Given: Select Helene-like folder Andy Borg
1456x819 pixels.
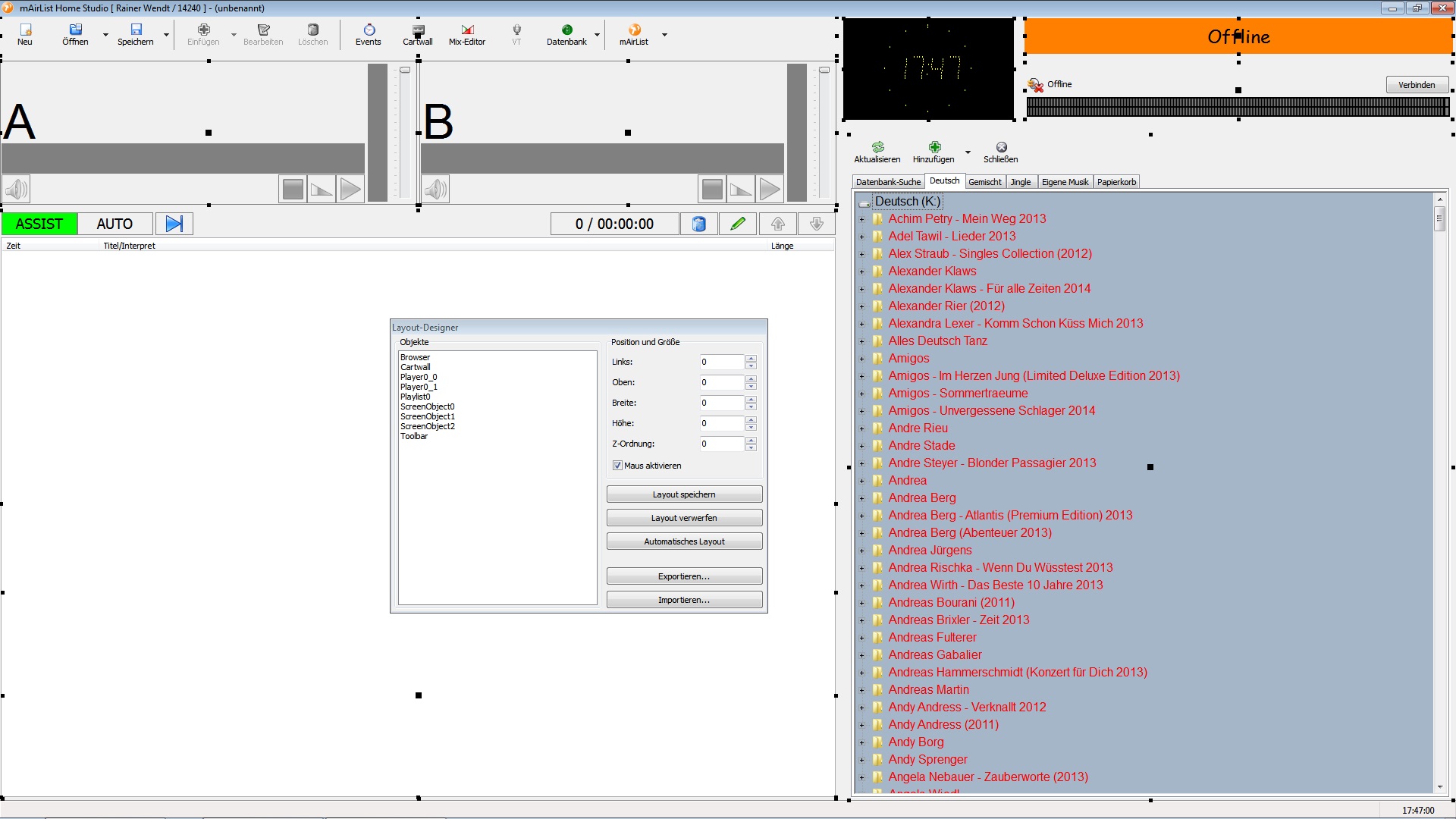Looking at the screenshot, I should tap(916, 742).
